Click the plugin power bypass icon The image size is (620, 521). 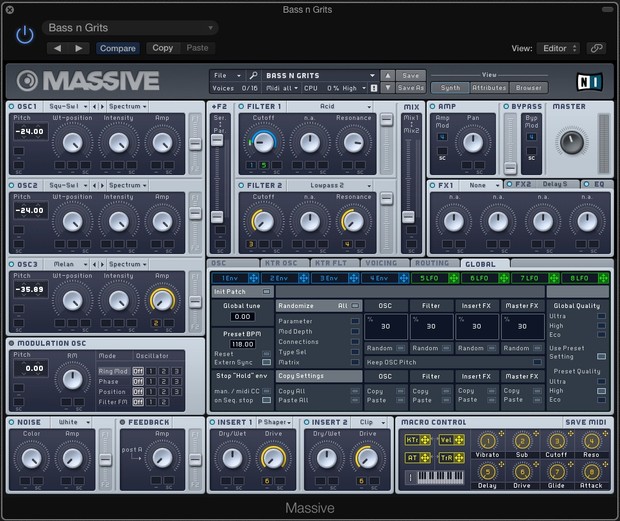tap(25, 35)
